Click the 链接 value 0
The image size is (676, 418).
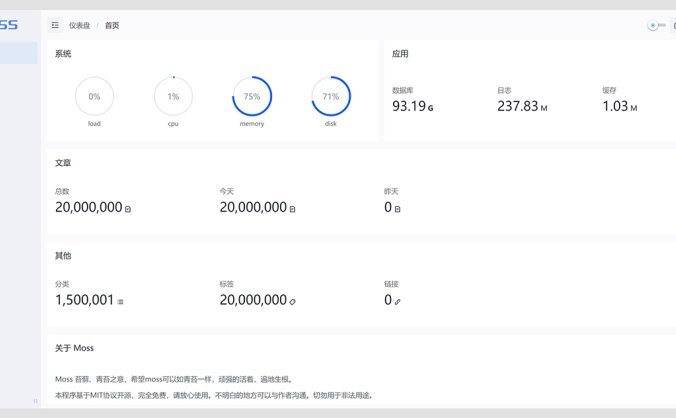pos(388,300)
